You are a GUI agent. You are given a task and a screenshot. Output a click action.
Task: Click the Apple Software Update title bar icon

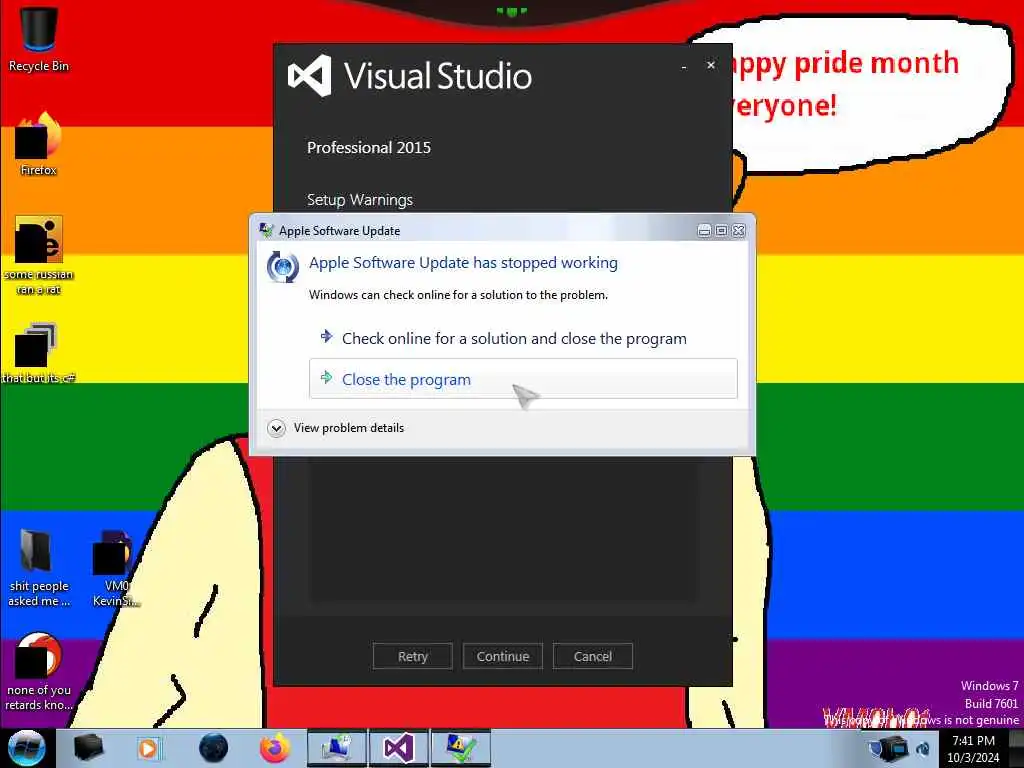point(266,230)
